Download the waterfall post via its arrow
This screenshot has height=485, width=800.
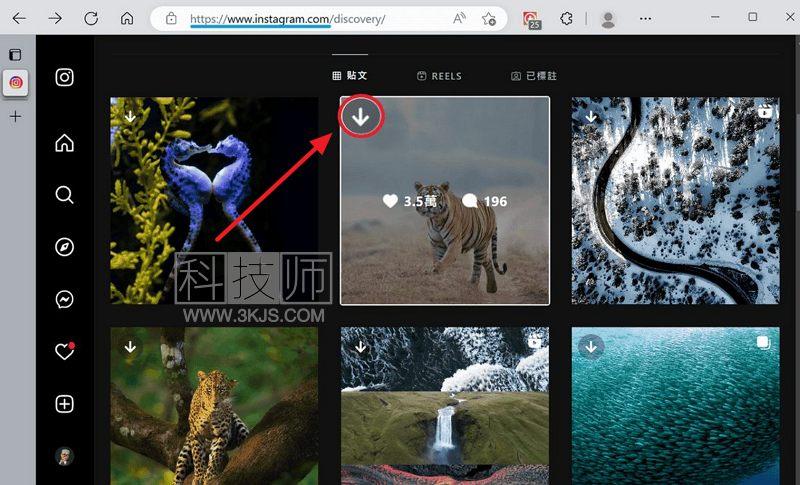(361, 347)
